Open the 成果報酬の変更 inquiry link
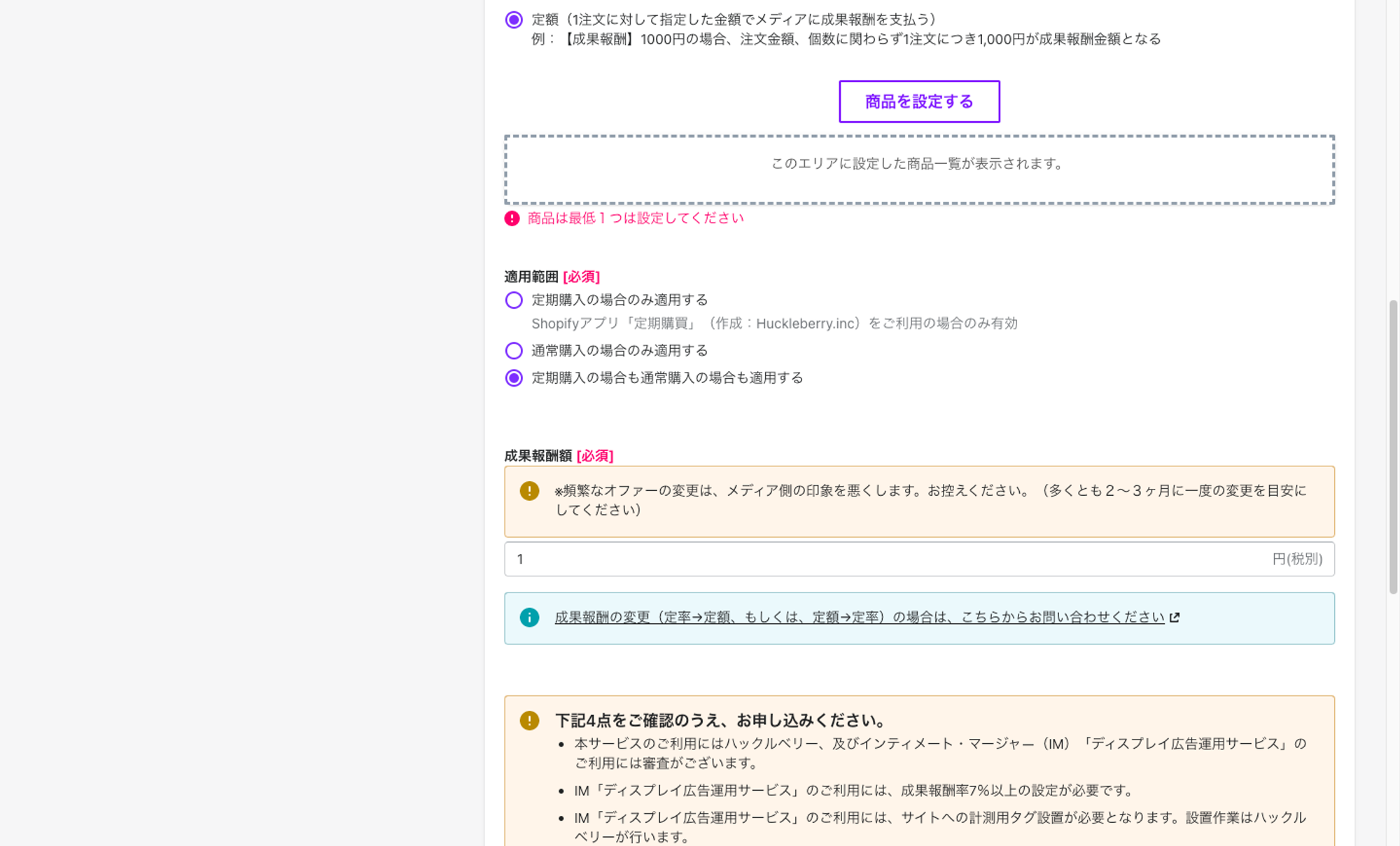Viewport: 1400px width, 846px height. click(859, 618)
